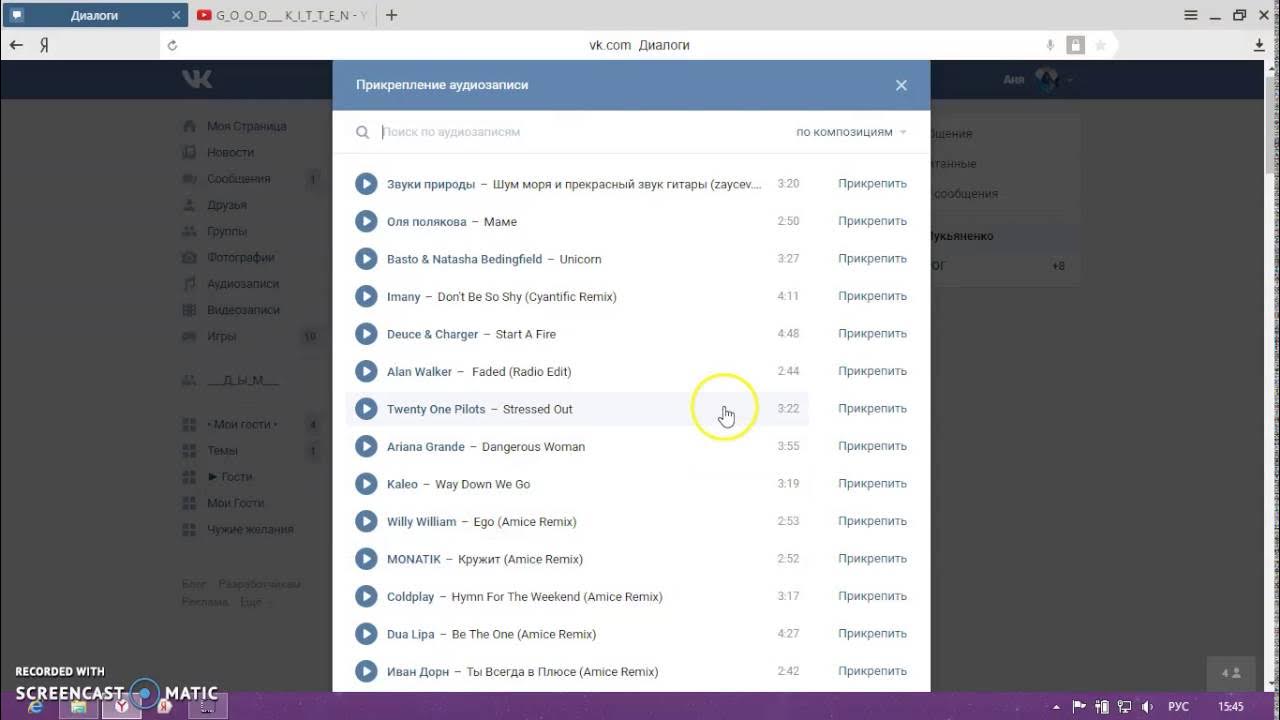Attach Иван Дорн track
1280x720 pixels.
point(872,671)
